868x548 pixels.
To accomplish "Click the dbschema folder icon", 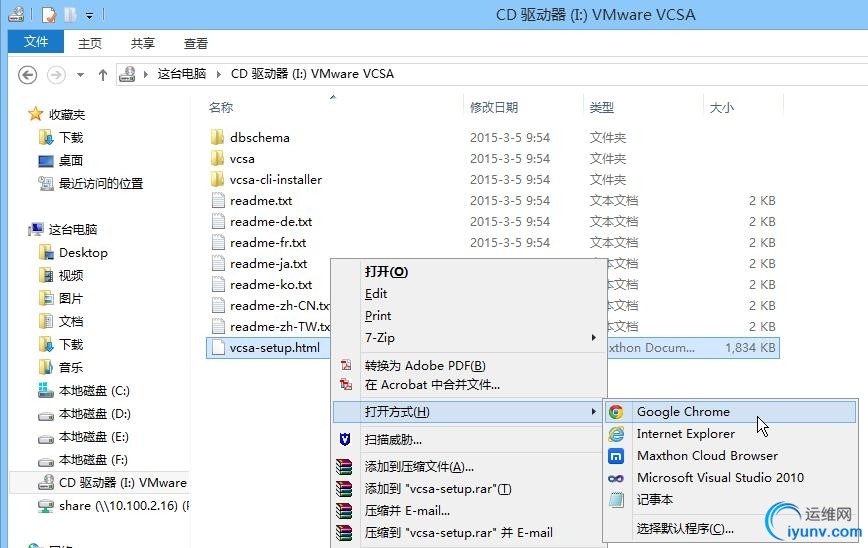I will pos(218,137).
